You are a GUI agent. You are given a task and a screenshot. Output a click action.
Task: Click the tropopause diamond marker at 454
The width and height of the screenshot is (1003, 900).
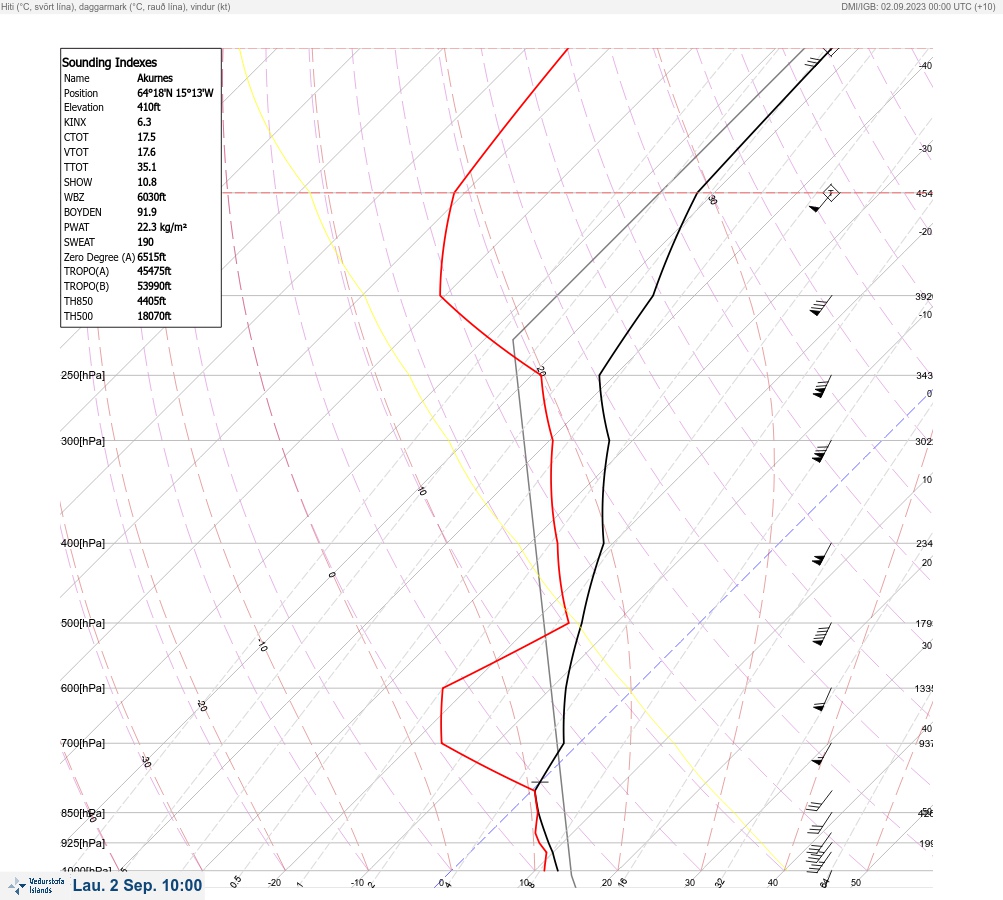(x=830, y=193)
